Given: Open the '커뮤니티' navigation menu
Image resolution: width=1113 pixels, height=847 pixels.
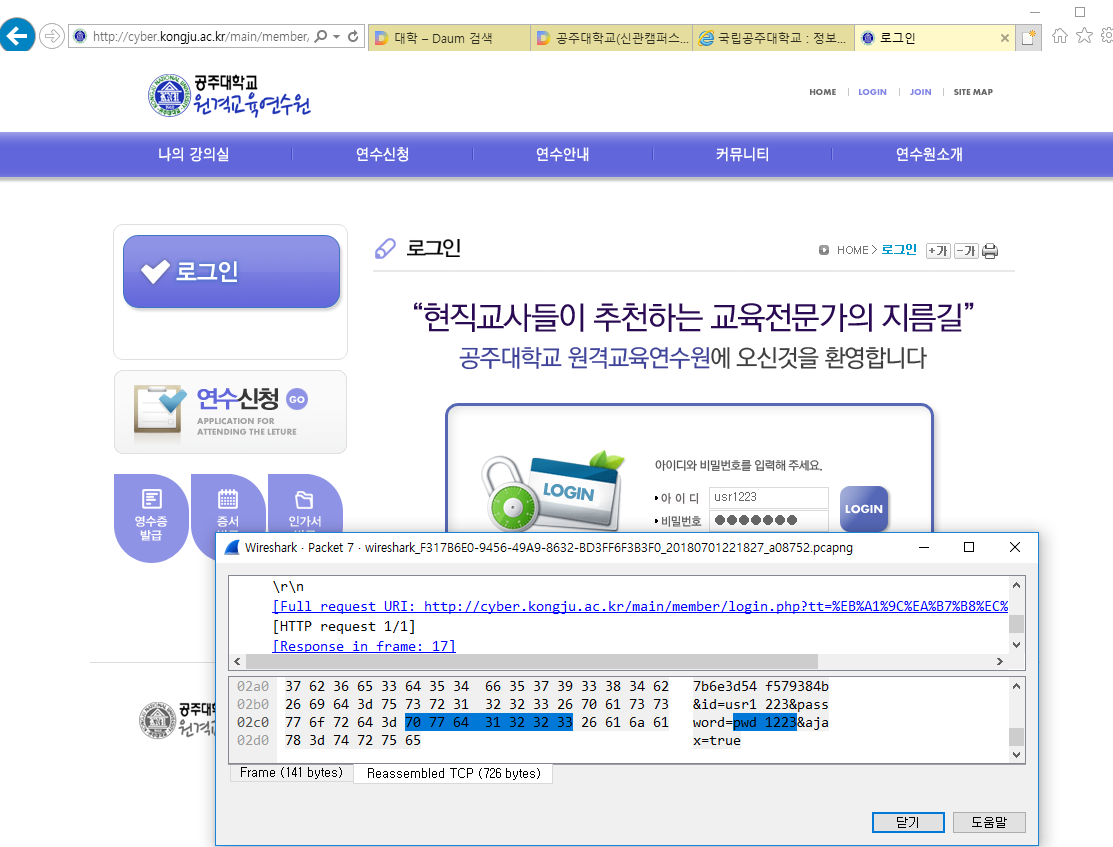Looking at the screenshot, I should point(742,154).
